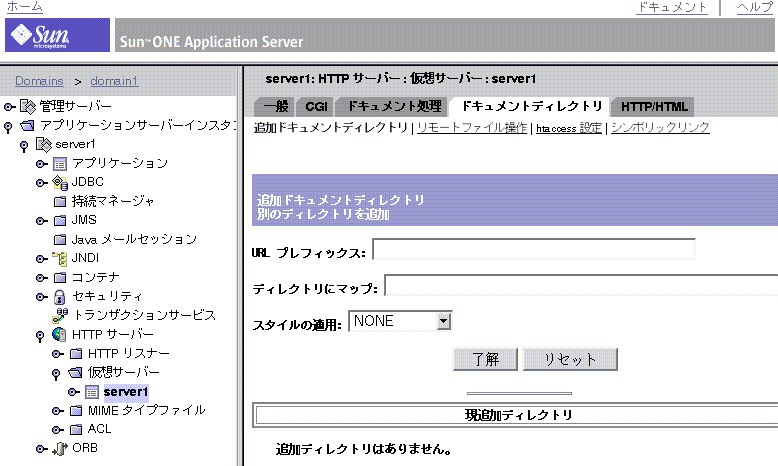Click the Java メールセッション folder icon
The width and height of the screenshot is (778, 466).
pyautogui.click(x=60, y=240)
